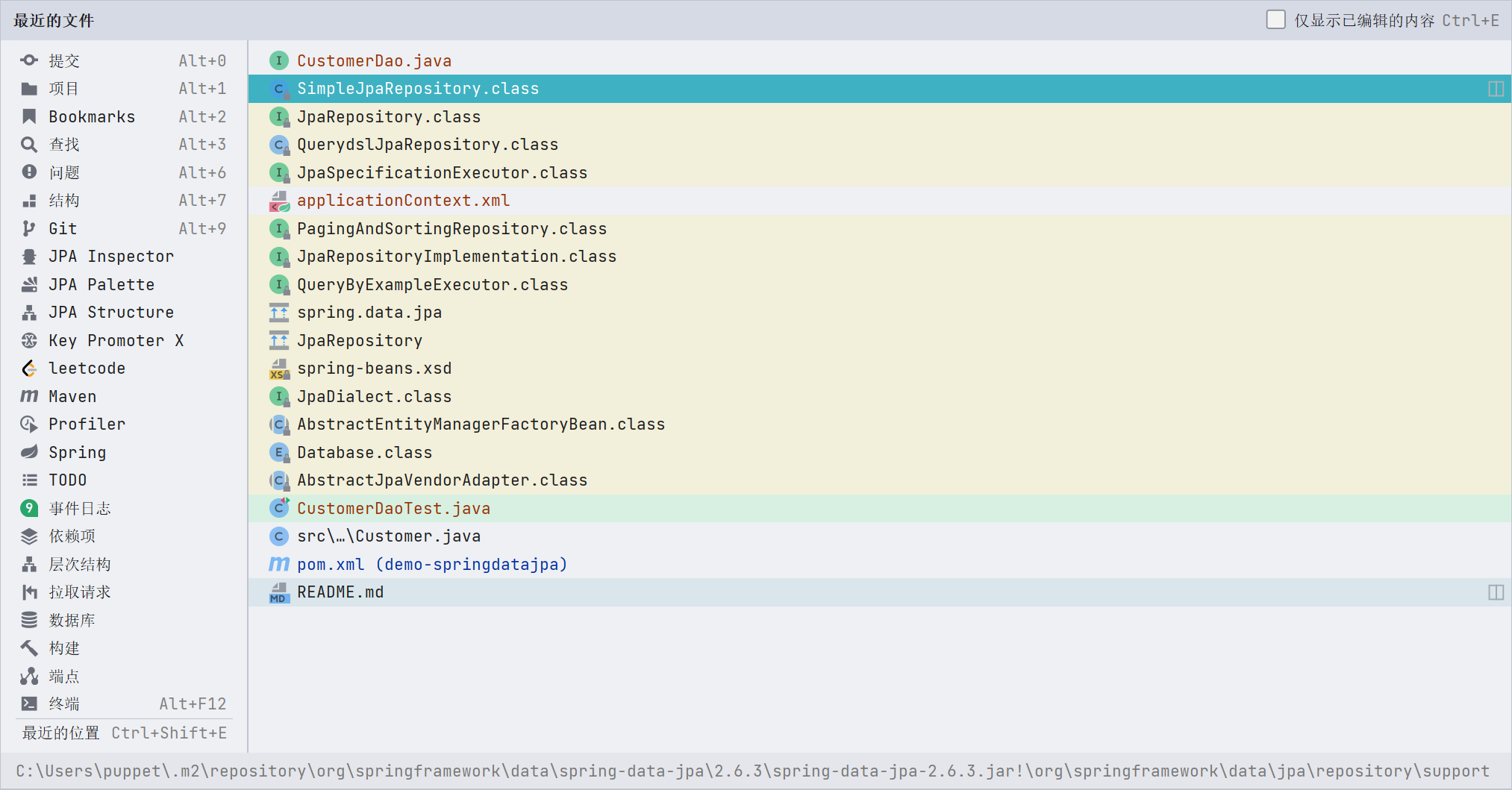Open CustomerDao.java from recent files

[x=374, y=61]
